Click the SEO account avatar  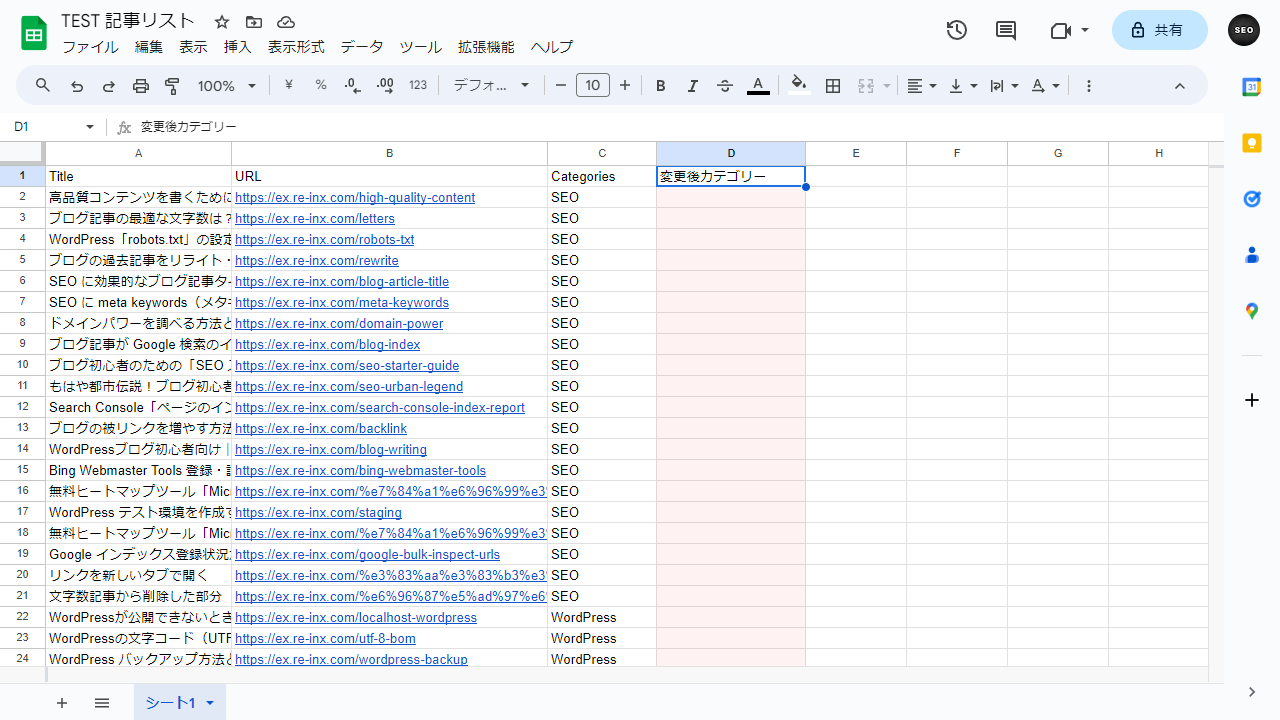click(x=1244, y=30)
